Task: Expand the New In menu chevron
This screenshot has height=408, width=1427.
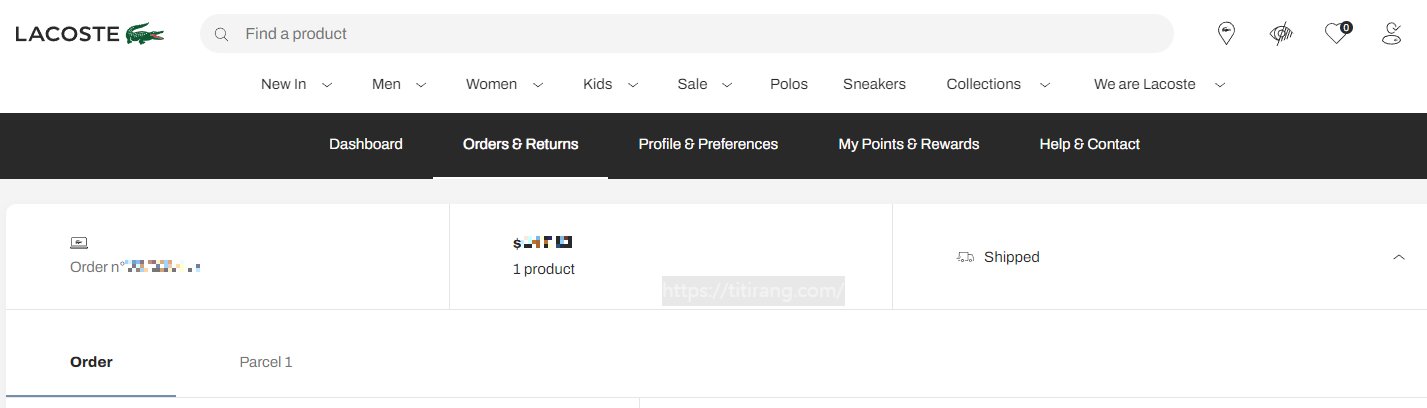Action: click(327, 85)
